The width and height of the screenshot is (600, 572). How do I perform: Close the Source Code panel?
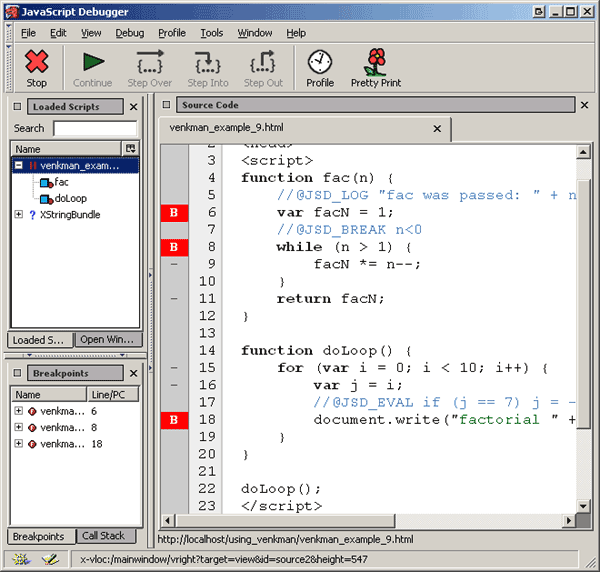pos(584,105)
